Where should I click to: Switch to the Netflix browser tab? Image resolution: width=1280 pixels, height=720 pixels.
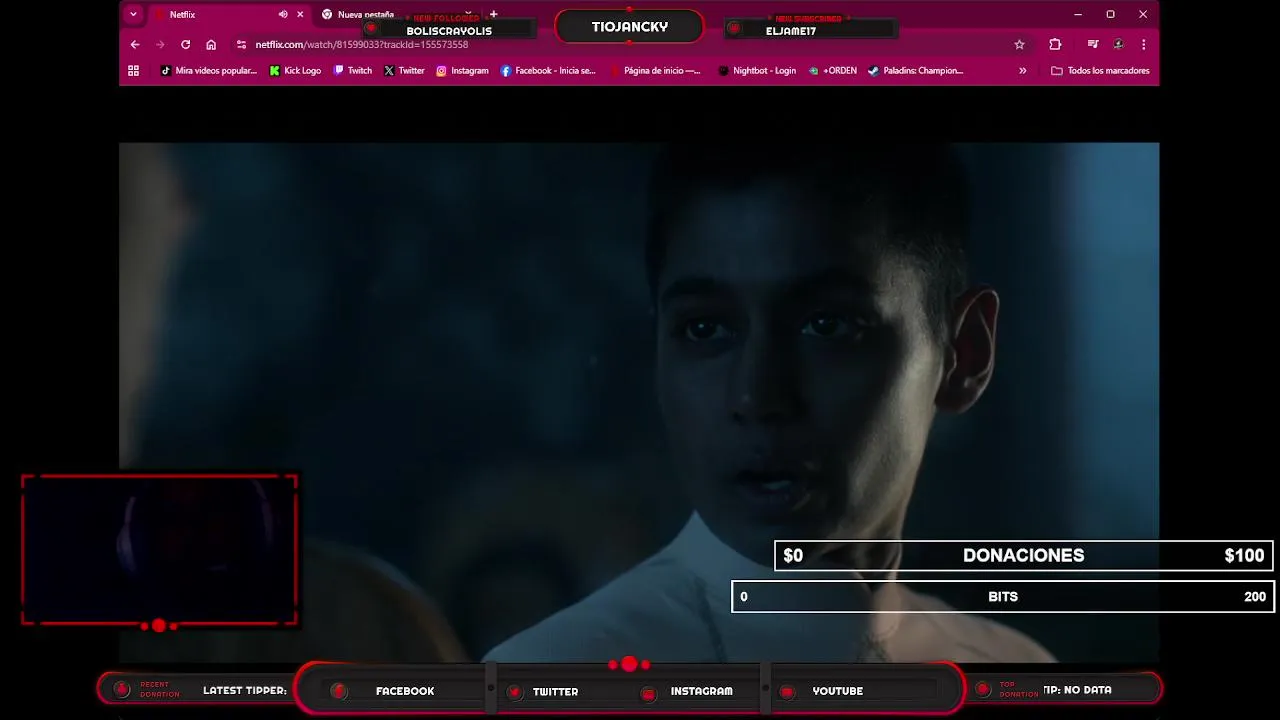click(x=215, y=14)
